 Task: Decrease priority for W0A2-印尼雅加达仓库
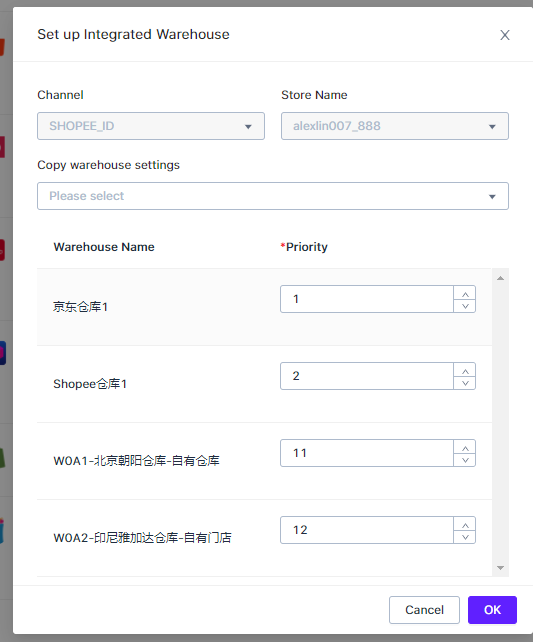click(465, 537)
